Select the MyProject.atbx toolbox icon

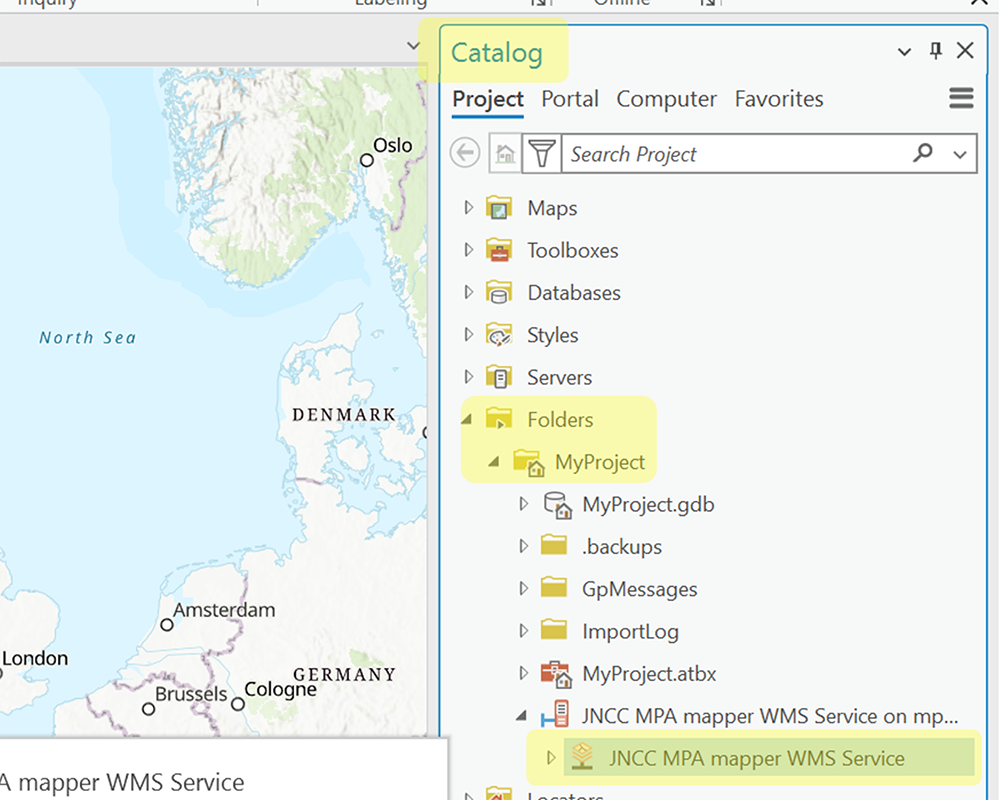[557, 673]
